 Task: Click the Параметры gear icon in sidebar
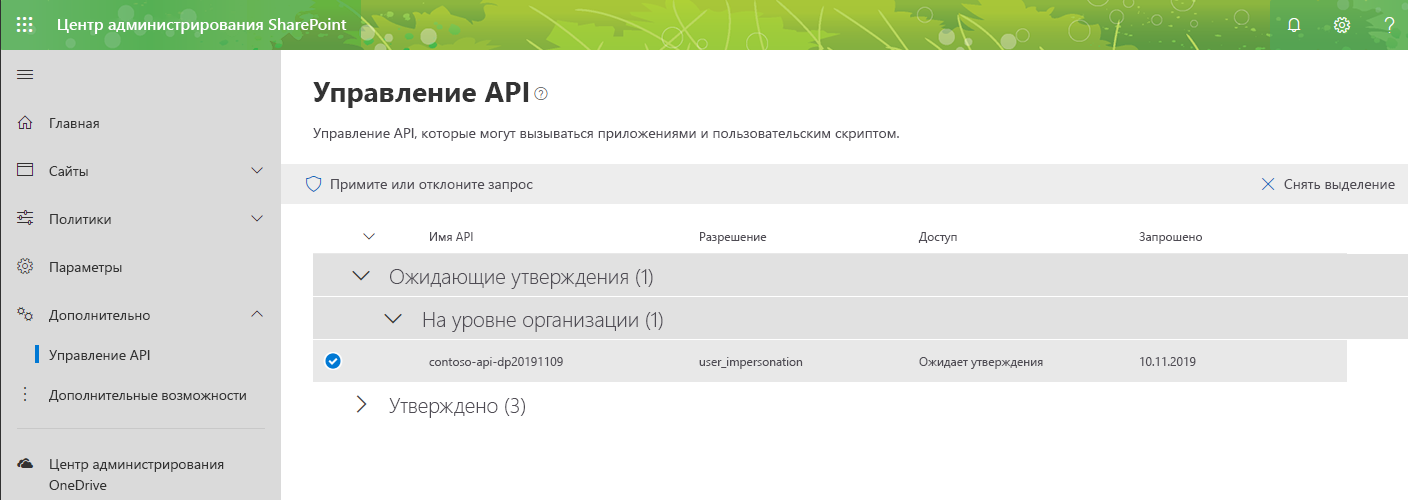click(26, 267)
